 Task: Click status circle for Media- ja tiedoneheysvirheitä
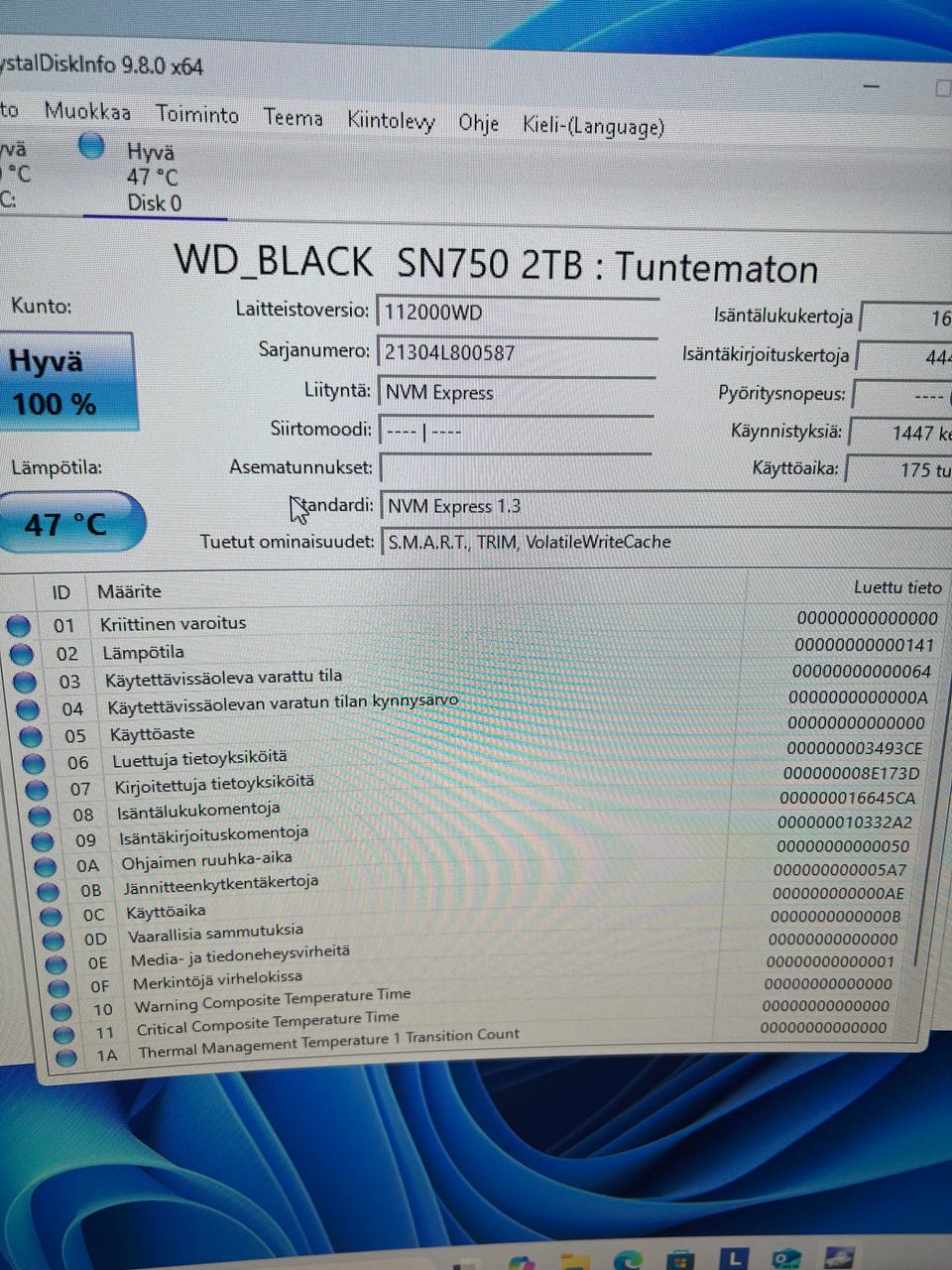pyautogui.click(x=57, y=963)
